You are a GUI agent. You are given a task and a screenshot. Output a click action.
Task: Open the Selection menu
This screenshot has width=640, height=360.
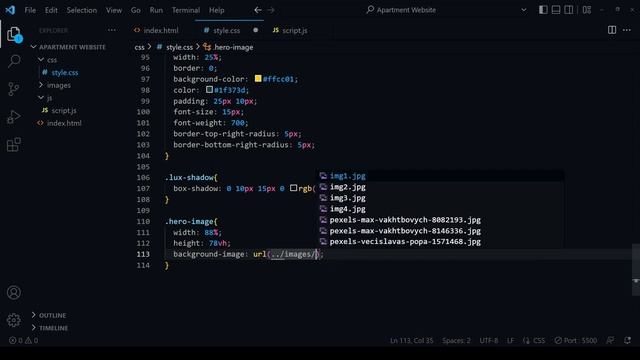pos(82,10)
